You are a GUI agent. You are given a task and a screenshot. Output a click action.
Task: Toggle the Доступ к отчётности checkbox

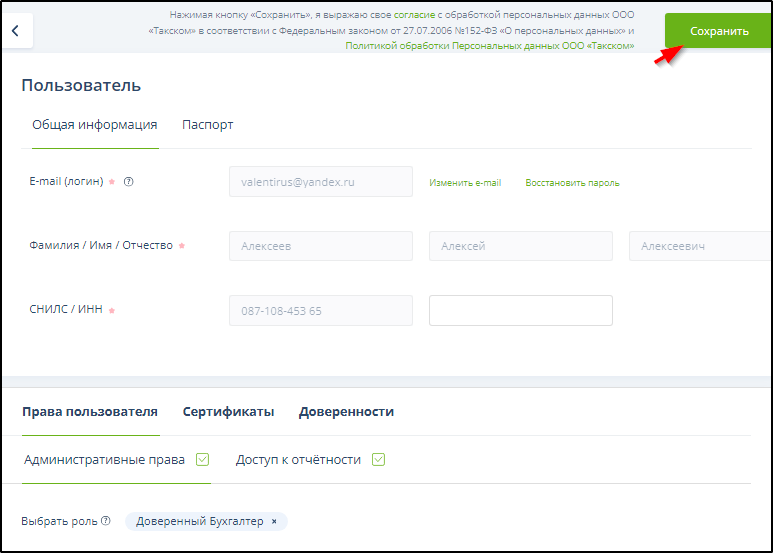pos(378,460)
